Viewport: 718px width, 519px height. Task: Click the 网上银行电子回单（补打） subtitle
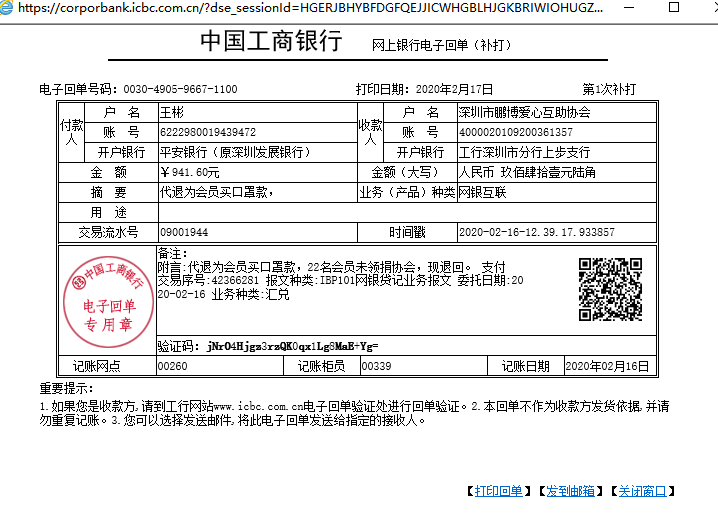pos(441,45)
